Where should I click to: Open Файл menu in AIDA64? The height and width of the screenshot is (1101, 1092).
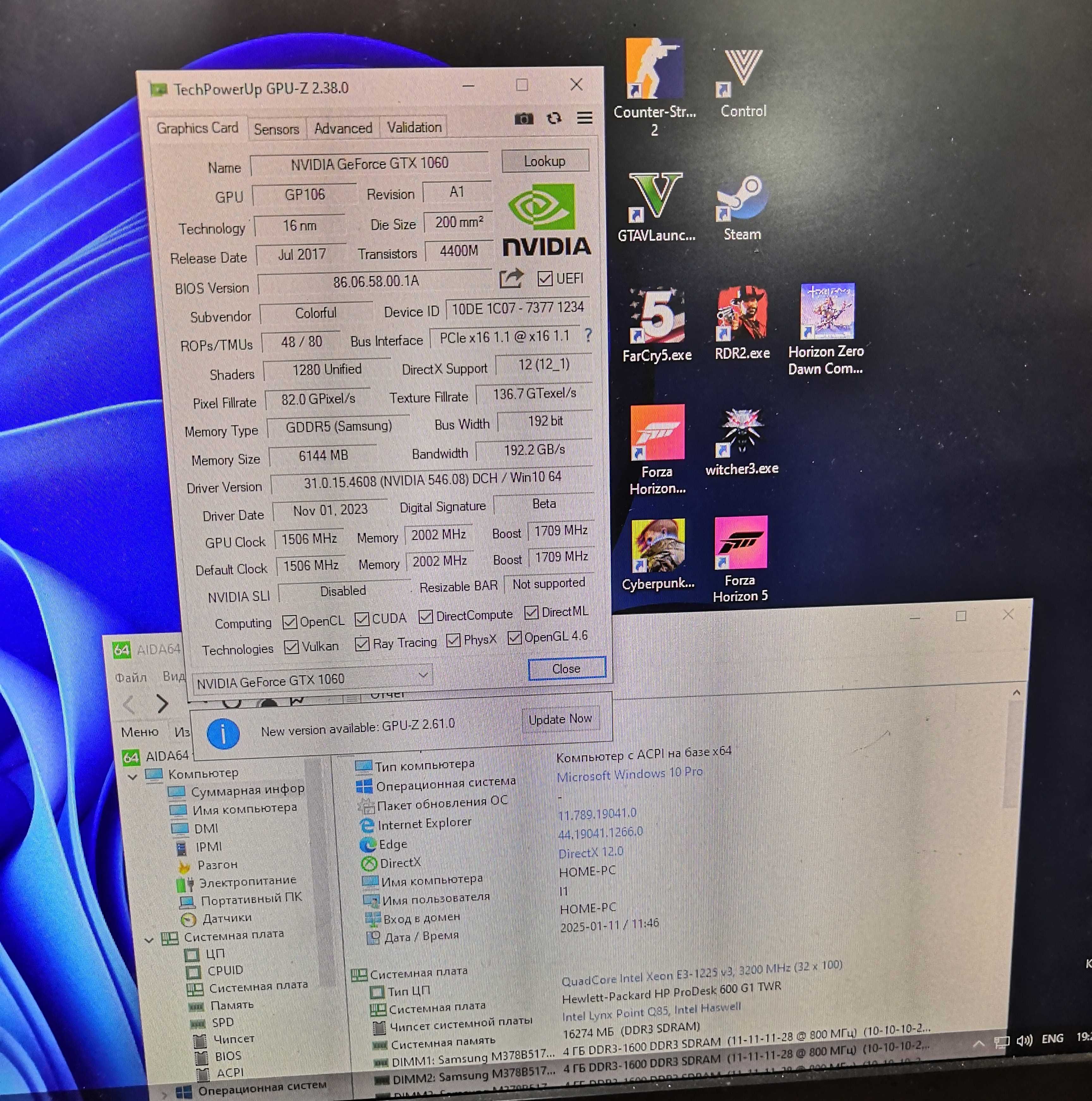[x=131, y=677]
